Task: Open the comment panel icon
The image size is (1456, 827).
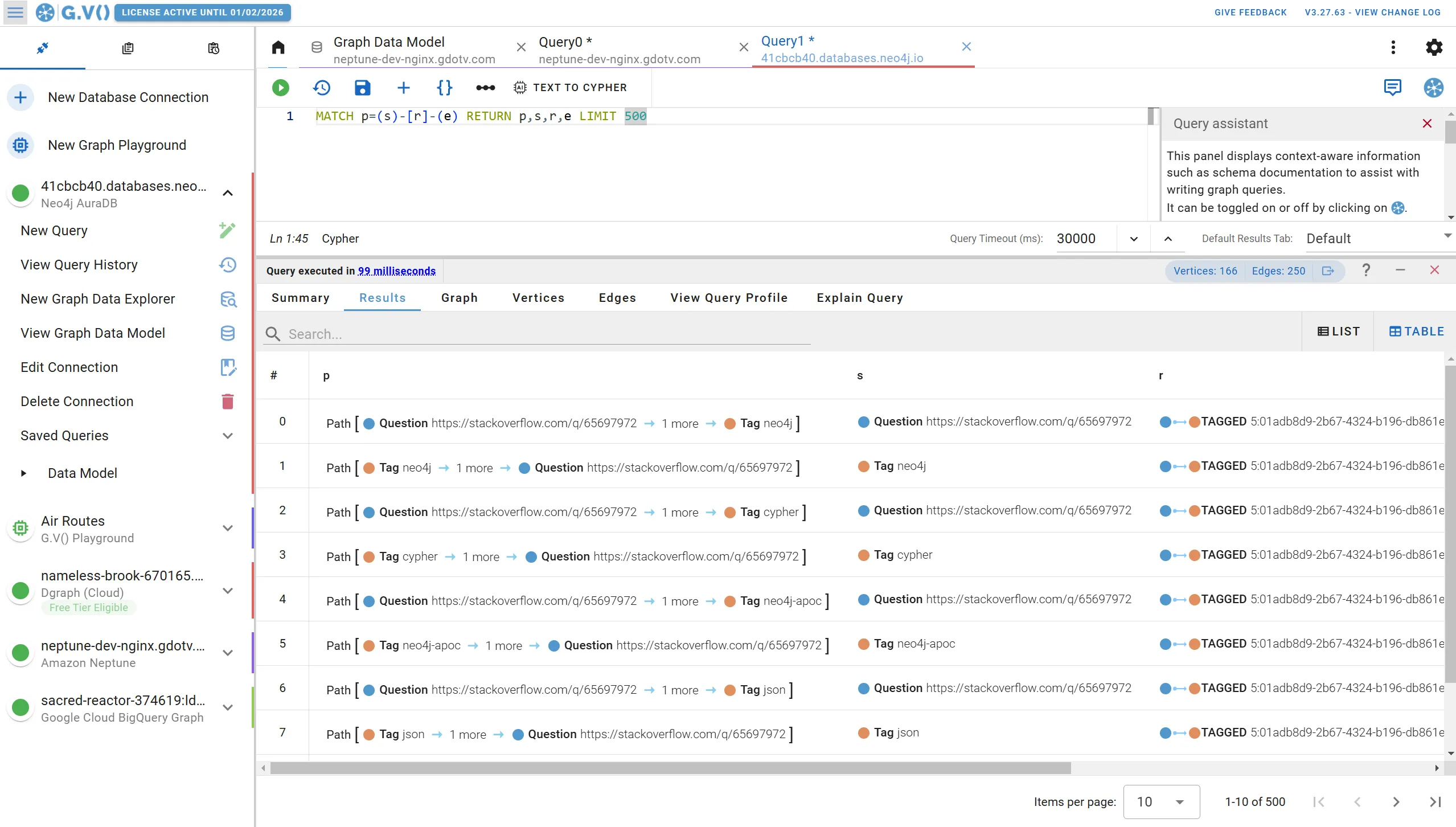Action: pyautogui.click(x=1392, y=87)
